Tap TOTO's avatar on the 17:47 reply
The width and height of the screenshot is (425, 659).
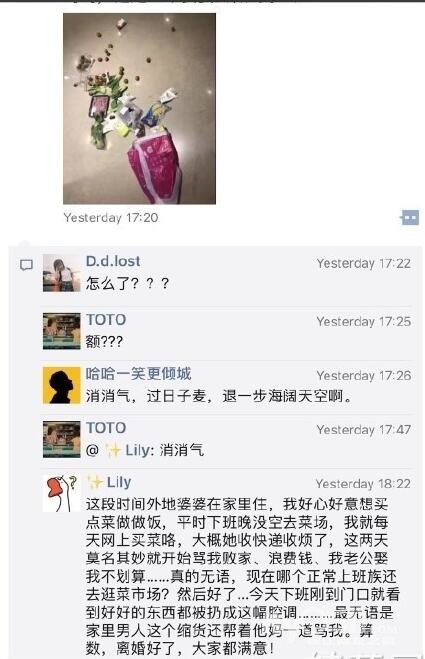click(x=61, y=439)
